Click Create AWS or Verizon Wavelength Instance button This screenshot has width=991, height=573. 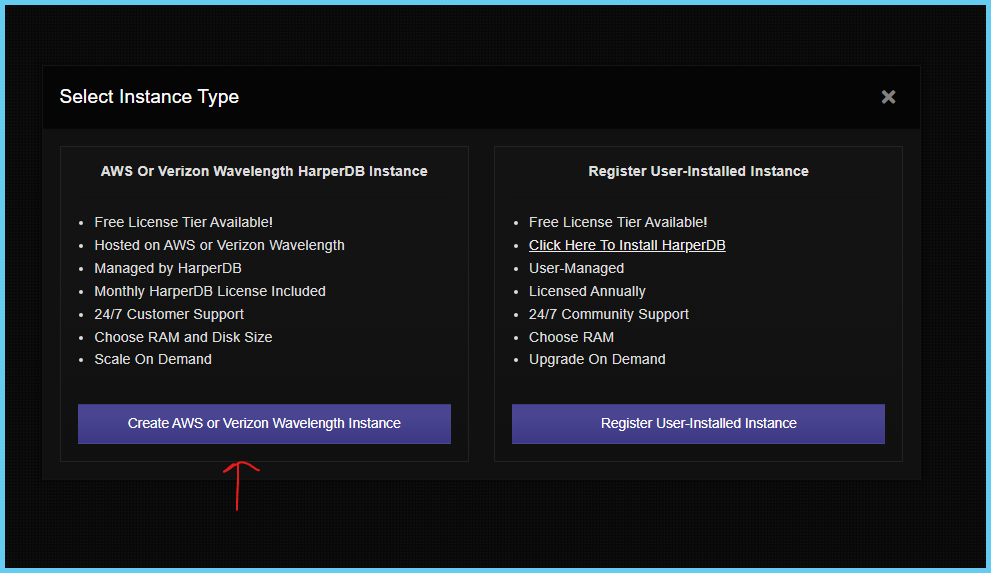[x=264, y=423]
